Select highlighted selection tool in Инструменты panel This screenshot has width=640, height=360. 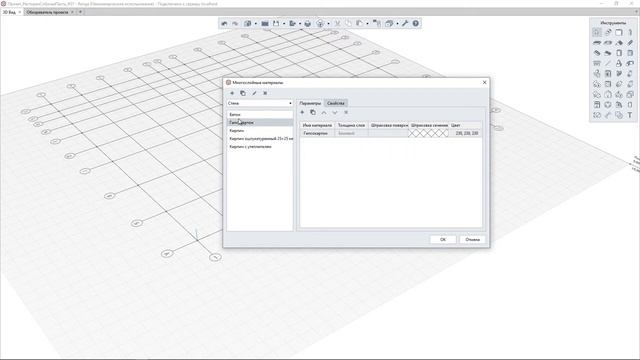(x=597, y=32)
